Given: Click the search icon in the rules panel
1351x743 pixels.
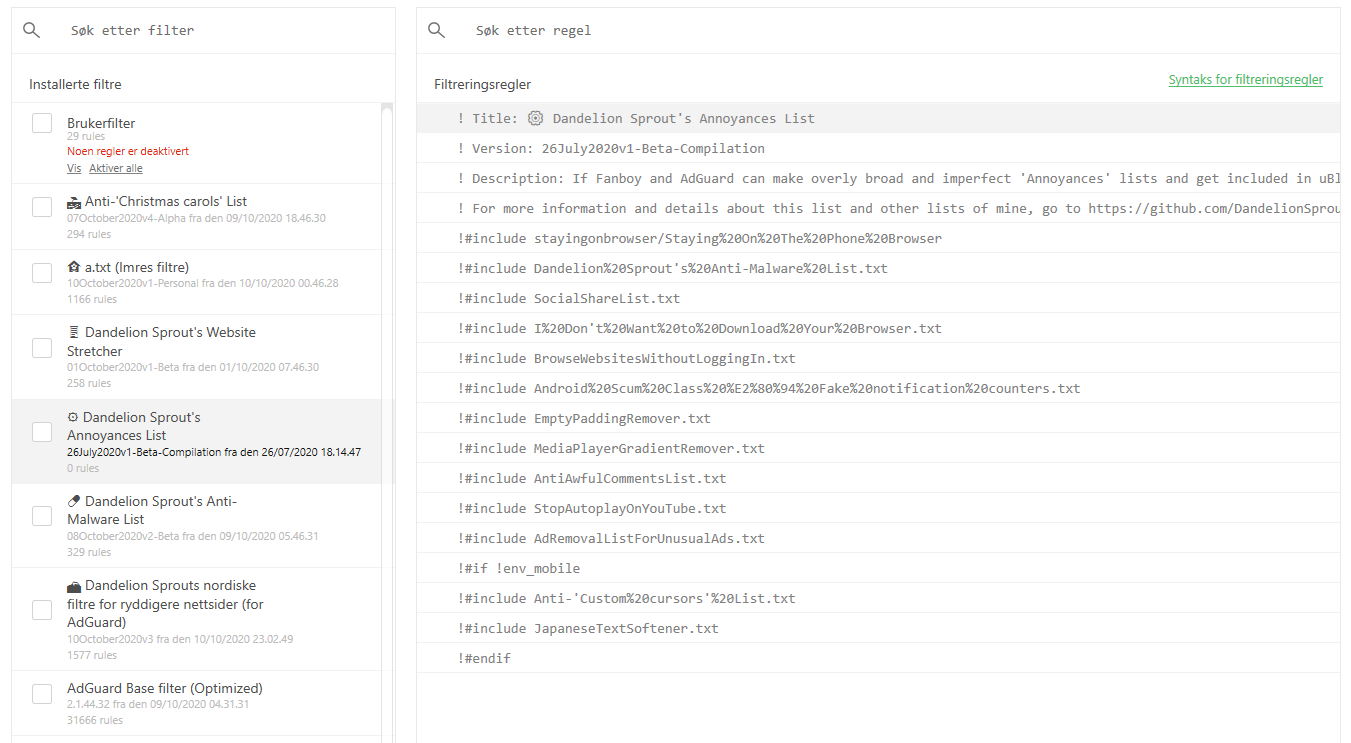Looking at the screenshot, I should coord(436,29).
